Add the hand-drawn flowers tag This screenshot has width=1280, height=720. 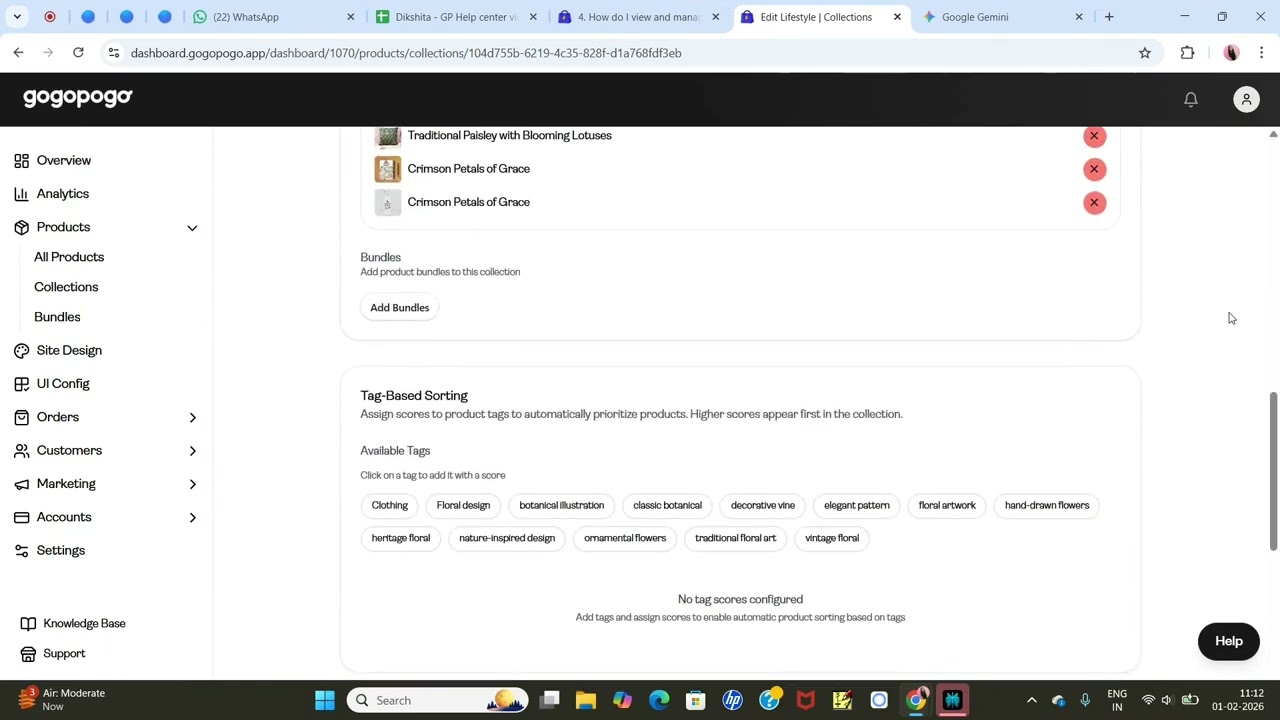tap(1047, 505)
